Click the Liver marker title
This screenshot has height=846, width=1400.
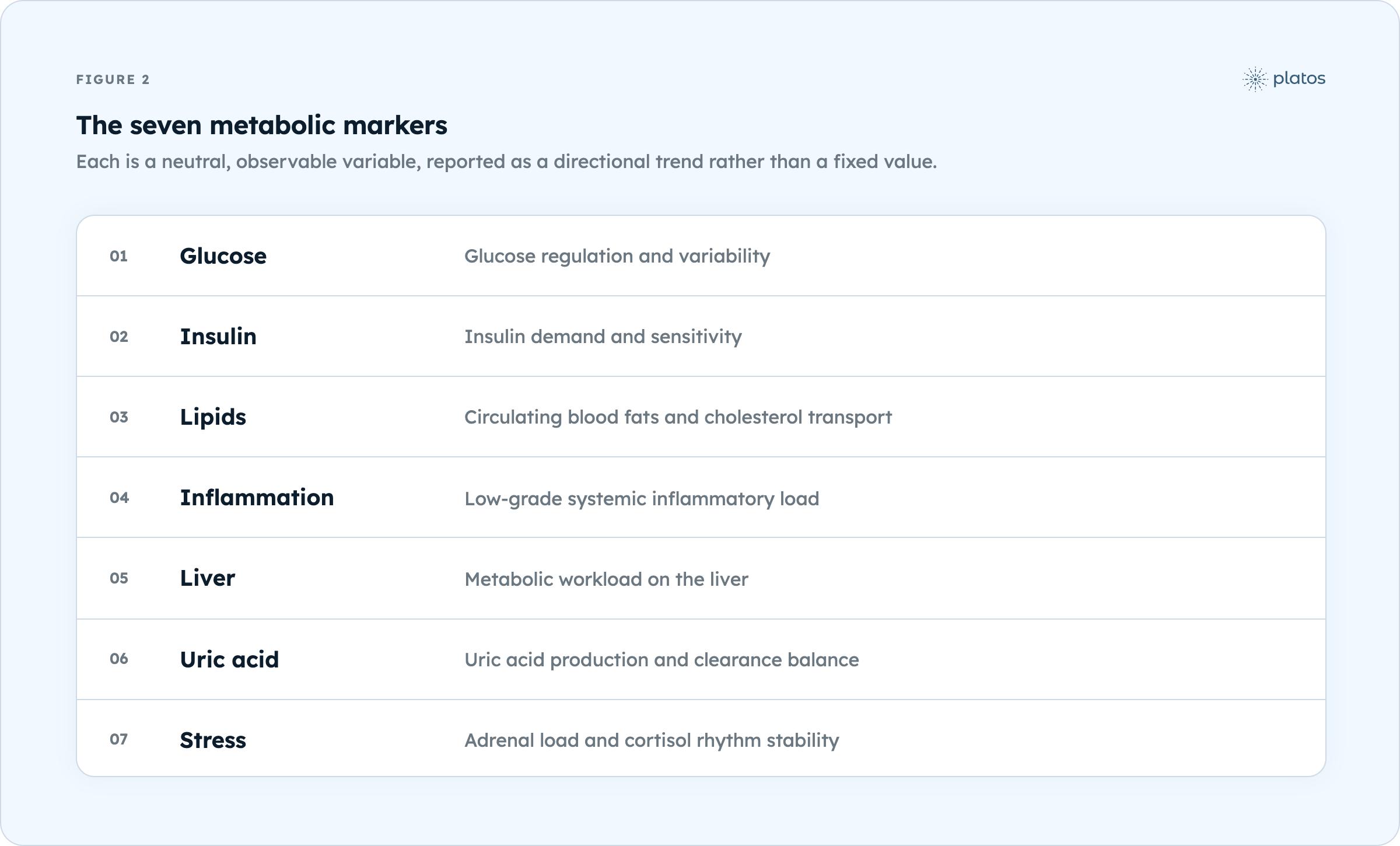207,578
